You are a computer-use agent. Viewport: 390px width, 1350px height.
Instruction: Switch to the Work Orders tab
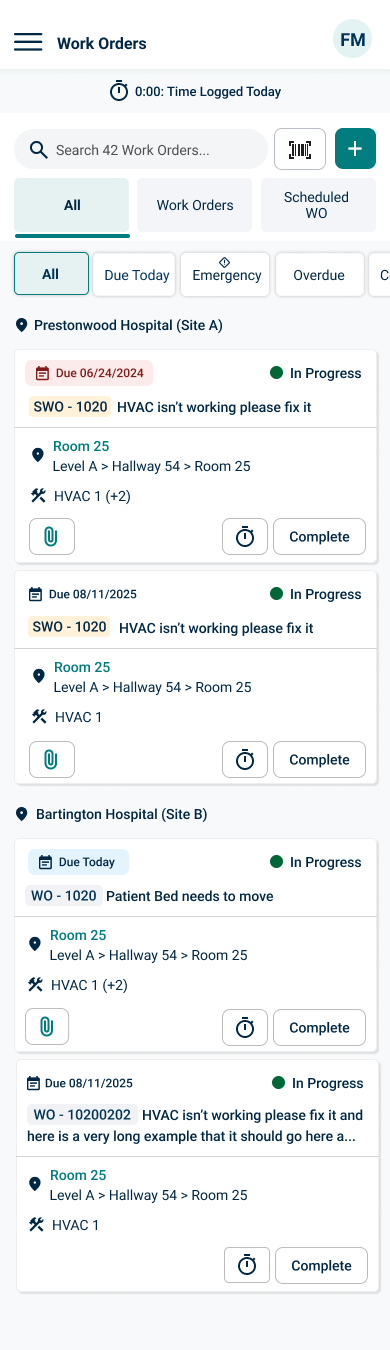pos(195,205)
